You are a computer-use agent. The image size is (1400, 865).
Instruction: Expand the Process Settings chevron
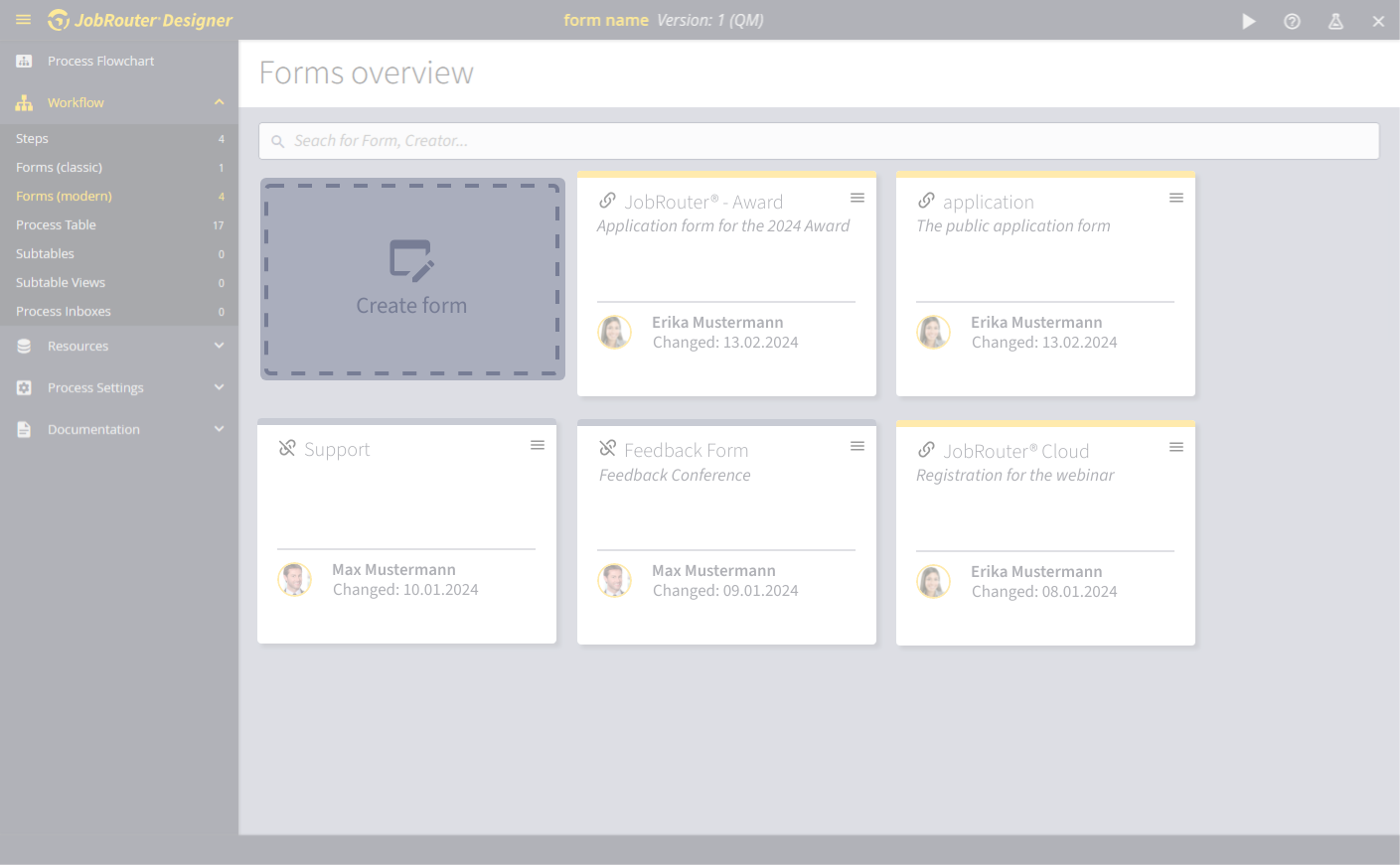click(x=220, y=387)
